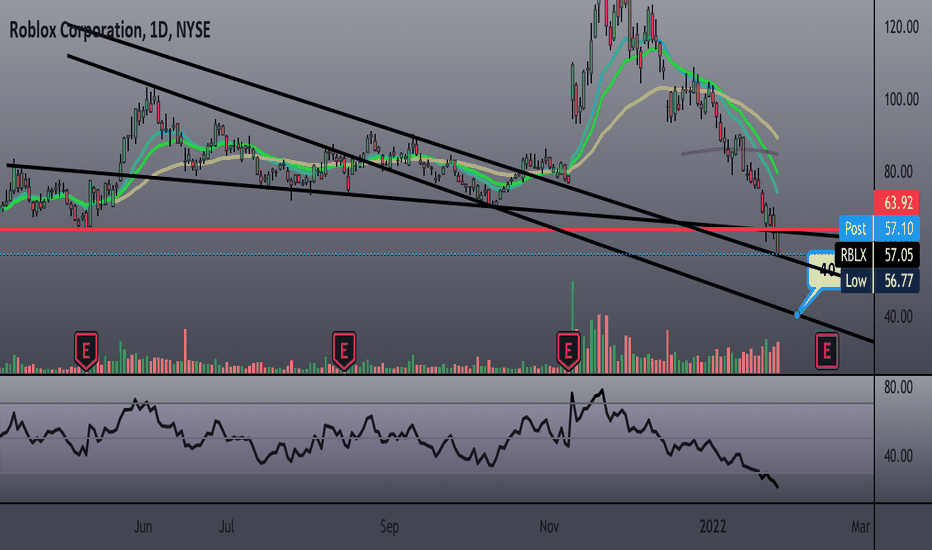The width and height of the screenshot is (932, 550).
Task: Click 80.00 on the main price axis
Action: click(898, 172)
